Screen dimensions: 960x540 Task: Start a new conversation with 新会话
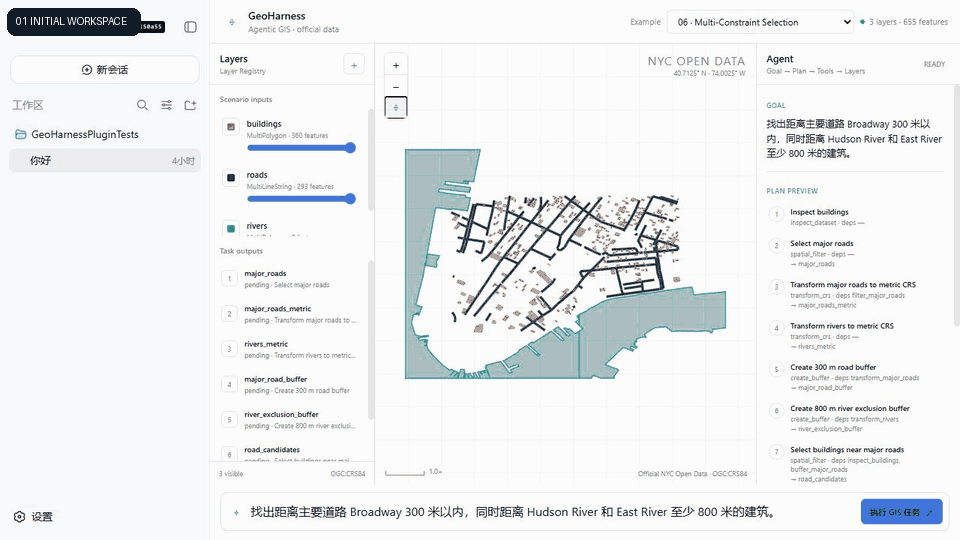pos(105,70)
